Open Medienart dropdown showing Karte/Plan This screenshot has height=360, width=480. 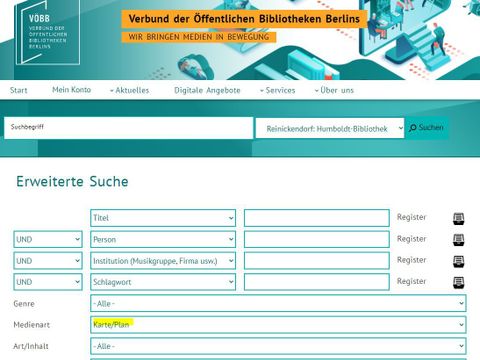(x=278, y=325)
